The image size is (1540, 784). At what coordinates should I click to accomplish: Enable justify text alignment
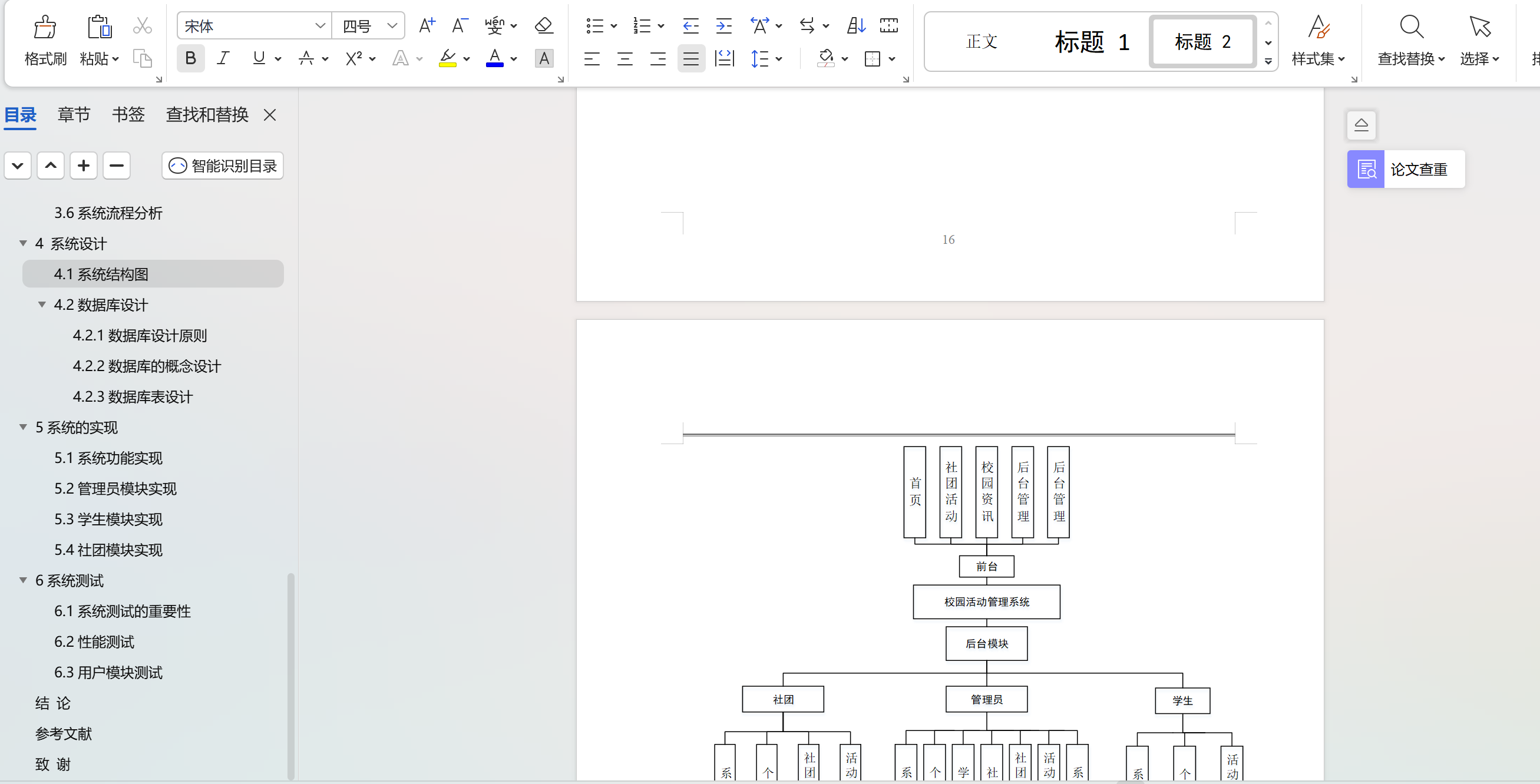(690, 58)
